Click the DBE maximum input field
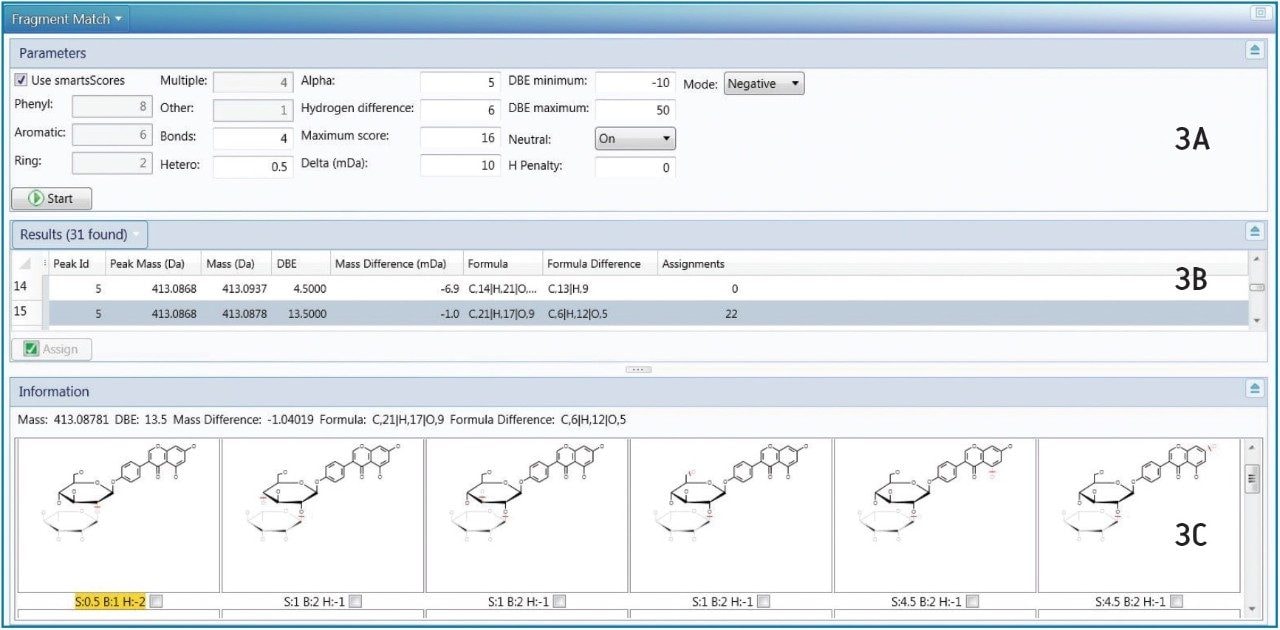 click(635, 110)
